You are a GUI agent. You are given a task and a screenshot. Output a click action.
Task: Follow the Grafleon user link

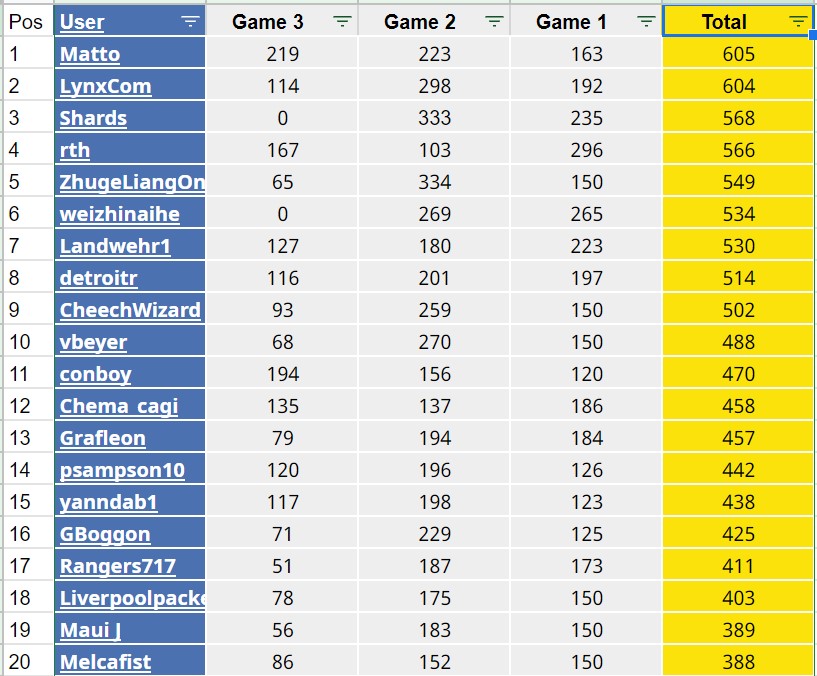(x=102, y=438)
